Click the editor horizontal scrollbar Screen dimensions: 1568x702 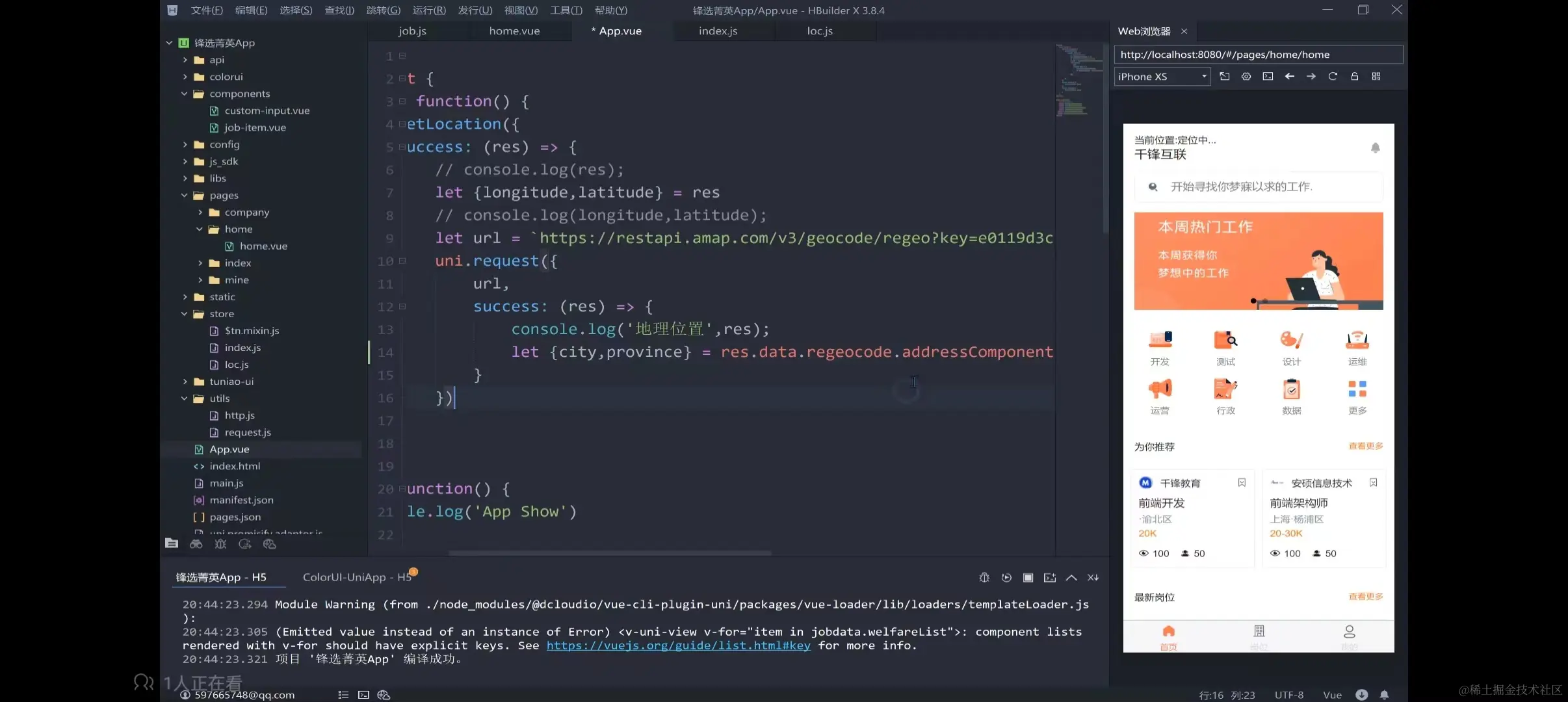pyautogui.click(x=609, y=553)
